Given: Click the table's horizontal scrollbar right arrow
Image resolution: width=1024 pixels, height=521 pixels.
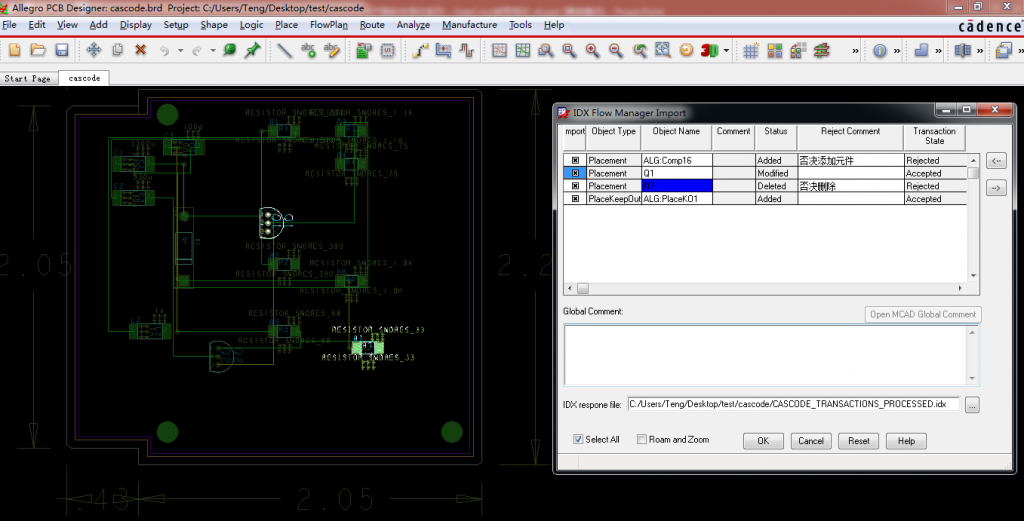Looking at the screenshot, I should [x=960, y=288].
